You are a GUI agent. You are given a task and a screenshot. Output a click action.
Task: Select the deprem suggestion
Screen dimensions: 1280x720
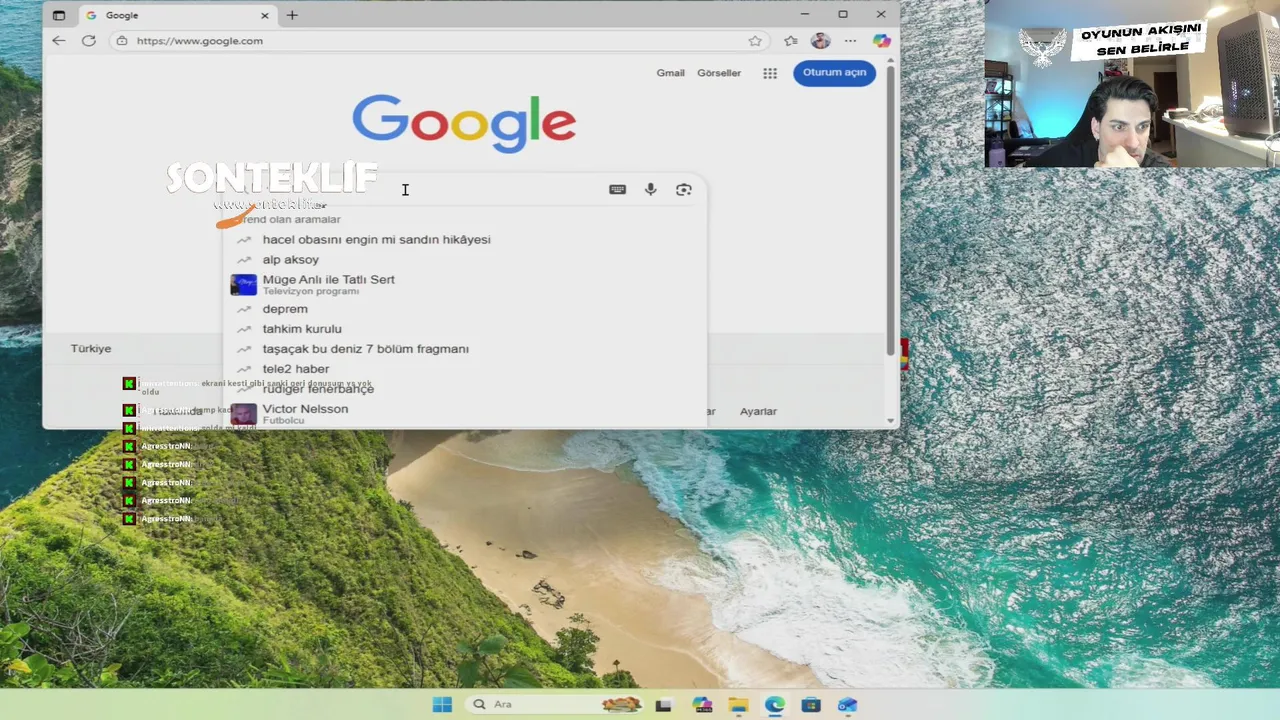pyautogui.click(x=464, y=309)
